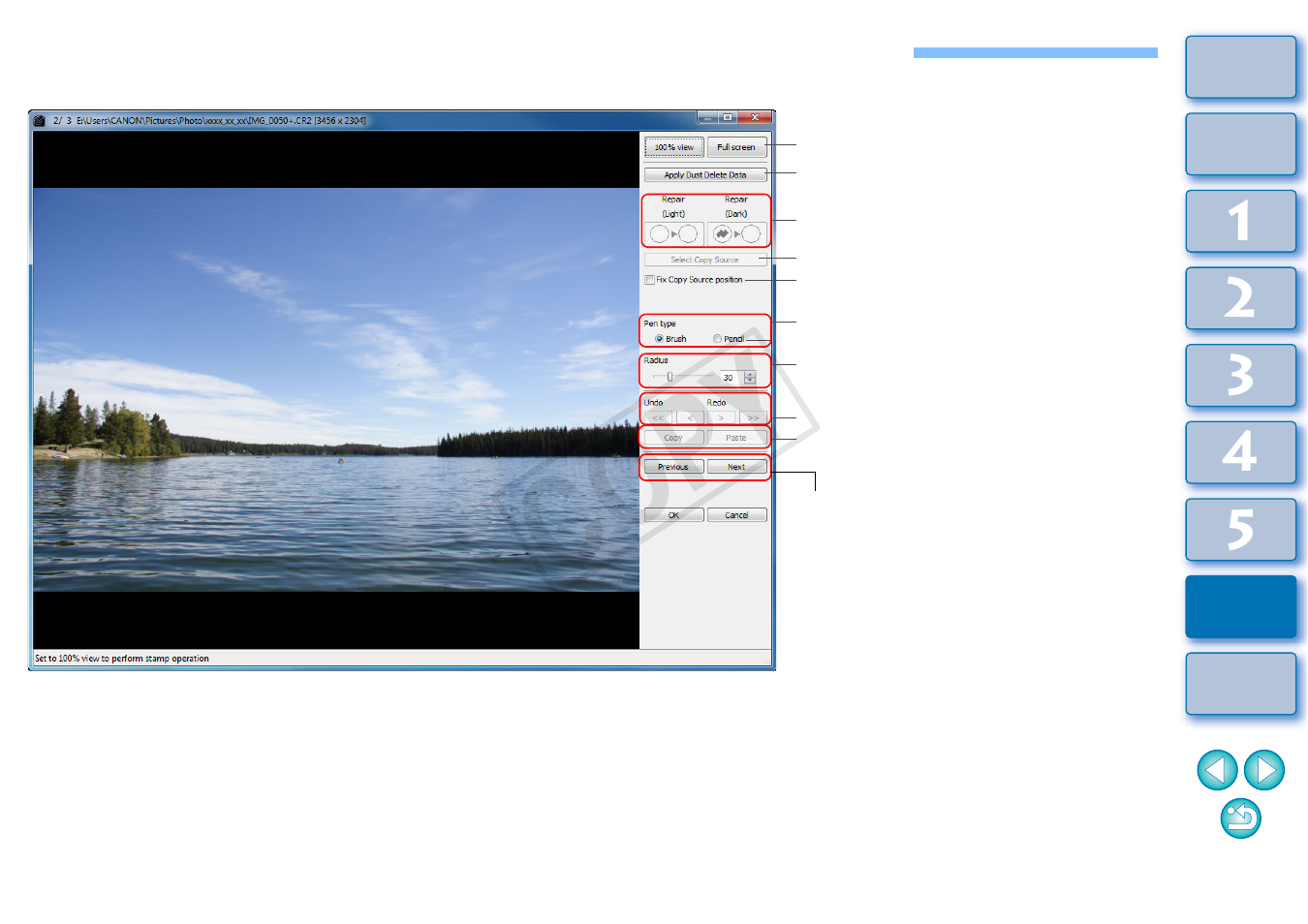This screenshot has width=1308, height=924.
Task: Redo one step with the > button
Action: click(x=721, y=417)
